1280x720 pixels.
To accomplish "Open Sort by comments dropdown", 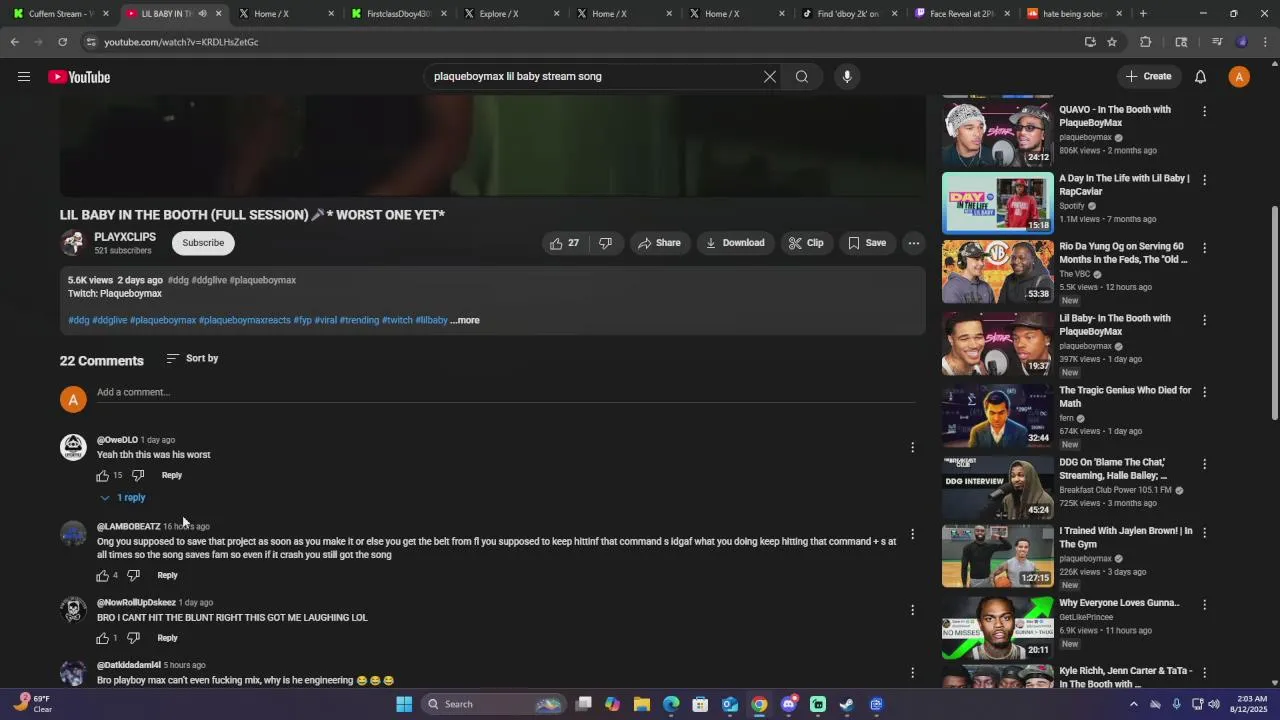I will click(192, 359).
